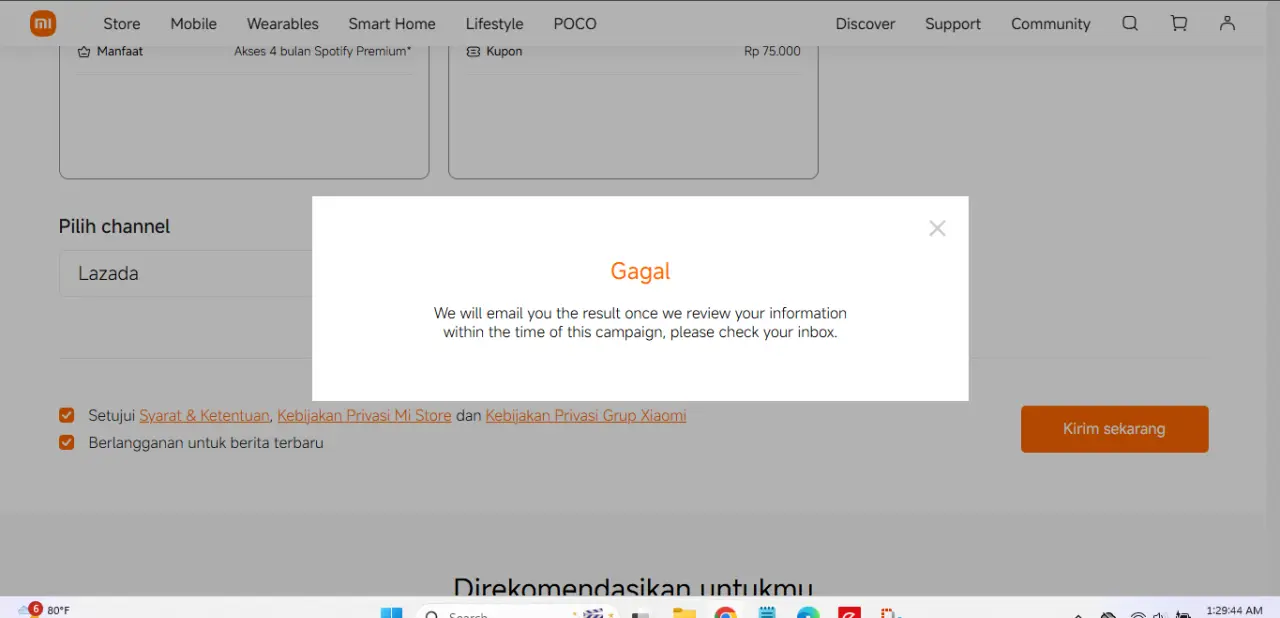Open the weather widget showing 80°F
The image size is (1280, 618).
pos(44,610)
